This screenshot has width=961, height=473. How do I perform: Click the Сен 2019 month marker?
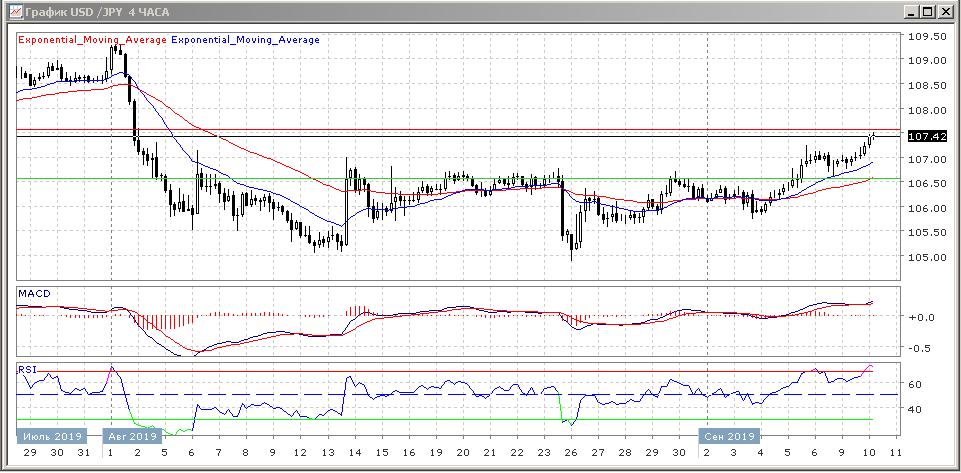coord(729,436)
